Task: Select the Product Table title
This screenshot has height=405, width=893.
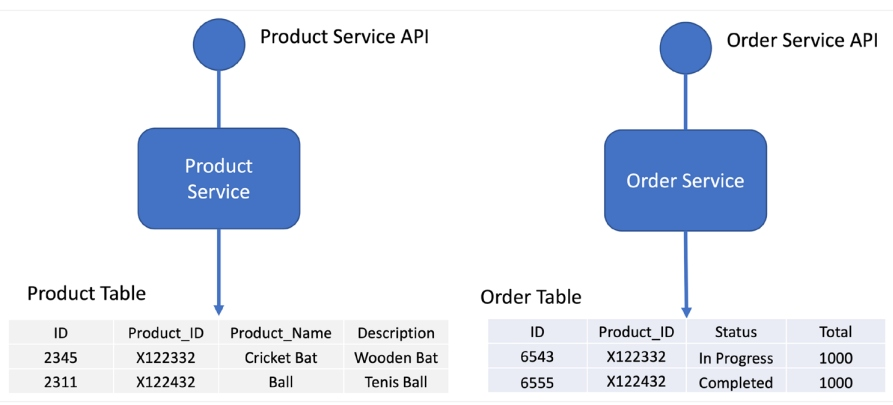Action: point(86,293)
